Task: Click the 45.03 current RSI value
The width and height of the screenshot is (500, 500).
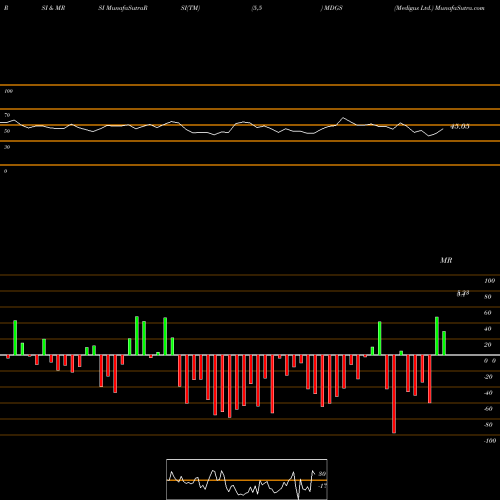Action: click(x=460, y=127)
